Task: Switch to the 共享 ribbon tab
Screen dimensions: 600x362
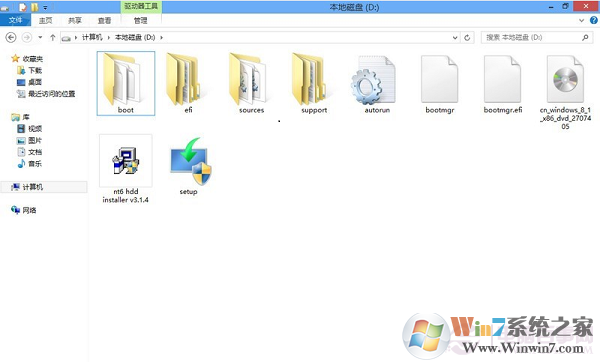Action: [75, 21]
